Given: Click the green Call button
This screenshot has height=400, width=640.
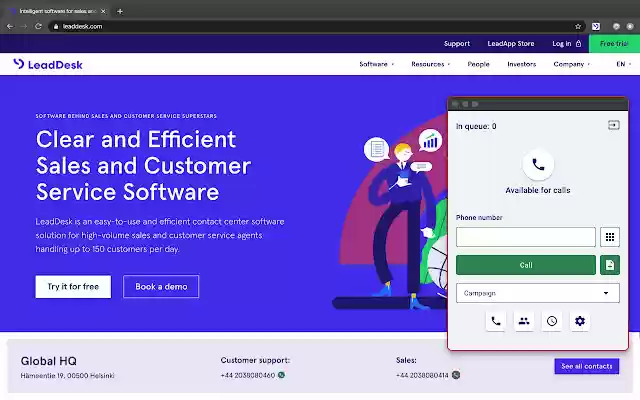Looking at the screenshot, I should point(526,265).
